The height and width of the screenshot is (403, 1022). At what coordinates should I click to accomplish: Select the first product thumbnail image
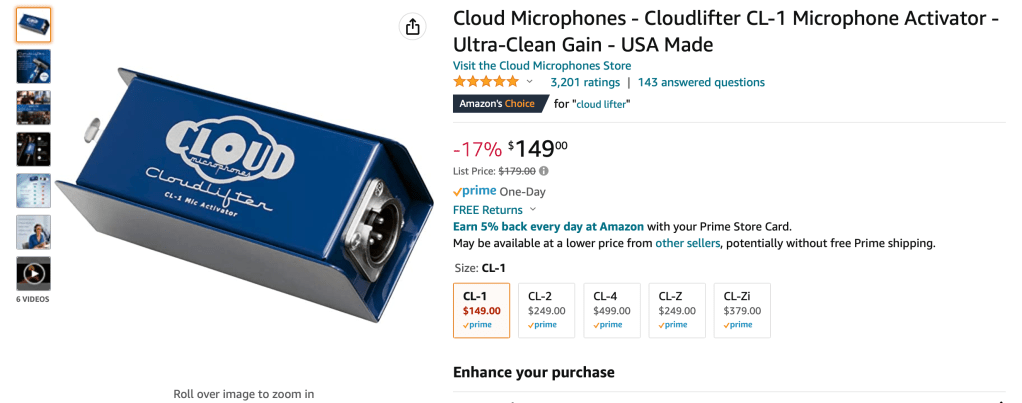(x=33, y=25)
